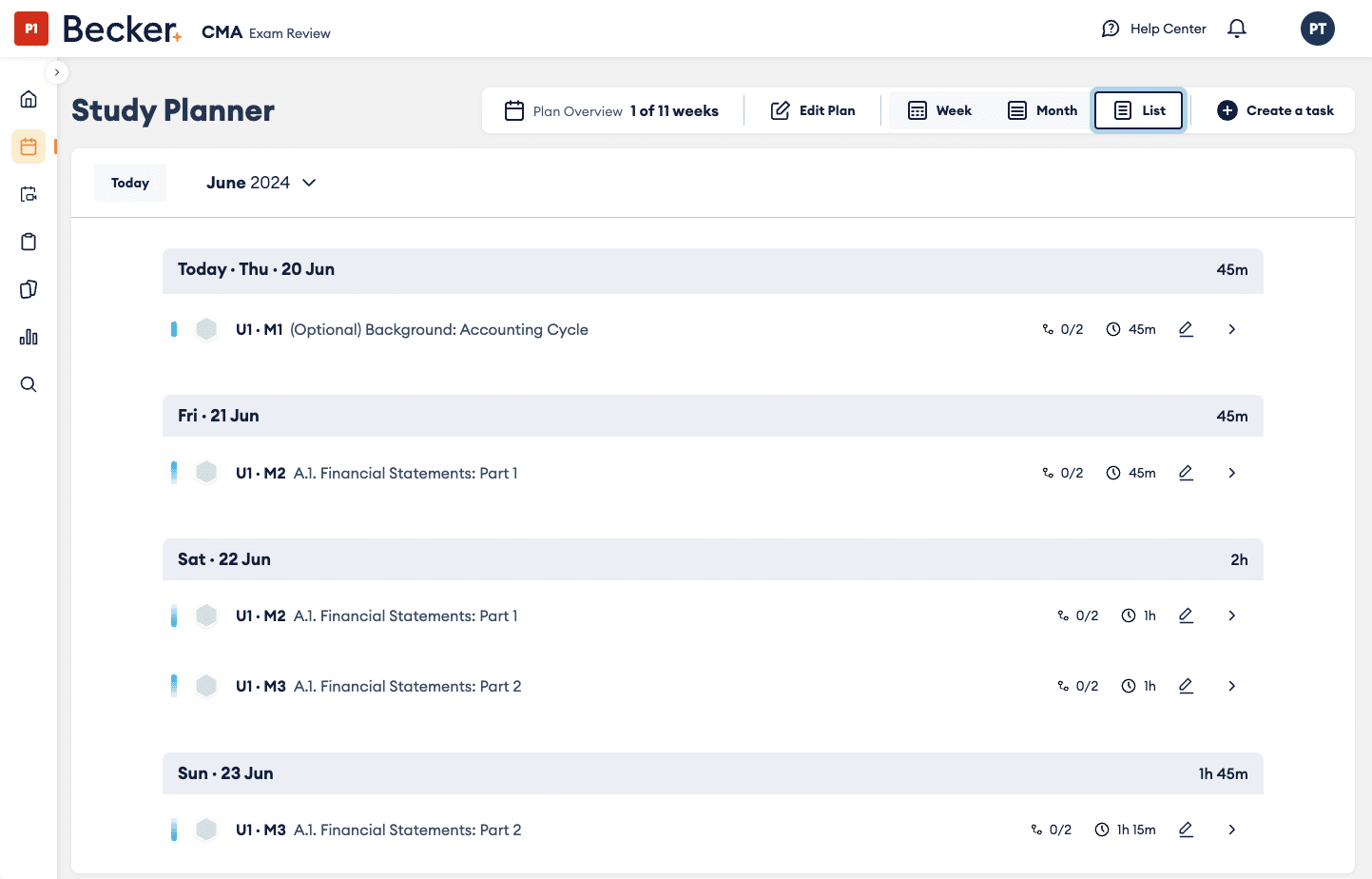Click the notification bell icon

point(1237,29)
